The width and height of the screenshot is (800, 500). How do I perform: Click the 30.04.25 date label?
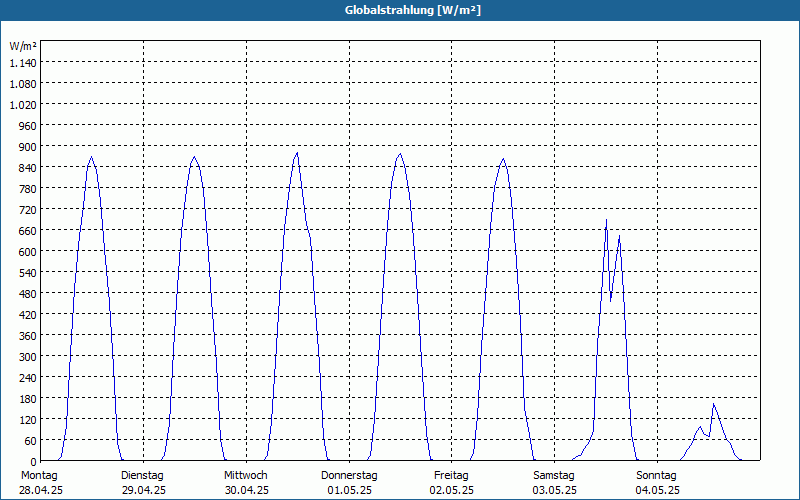[247, 490]
